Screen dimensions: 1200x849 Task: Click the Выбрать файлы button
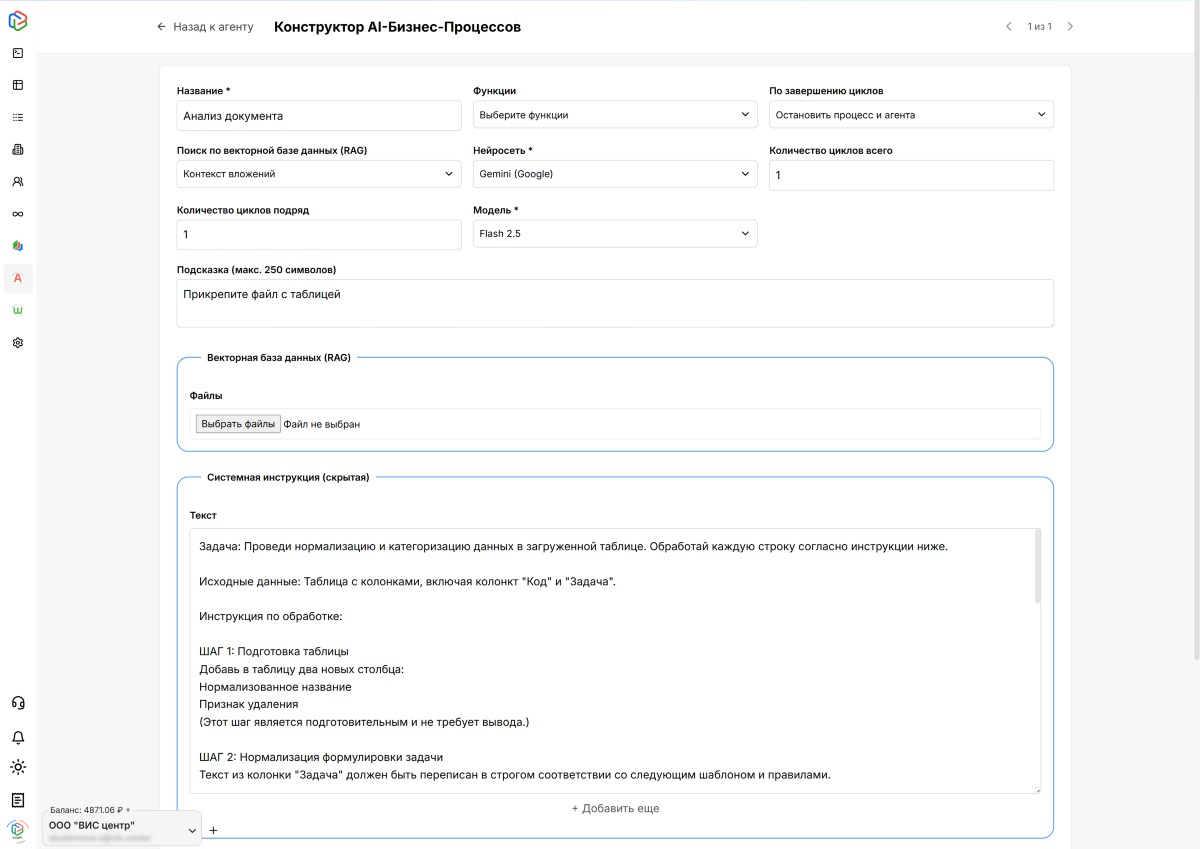(x=238, y=424)
